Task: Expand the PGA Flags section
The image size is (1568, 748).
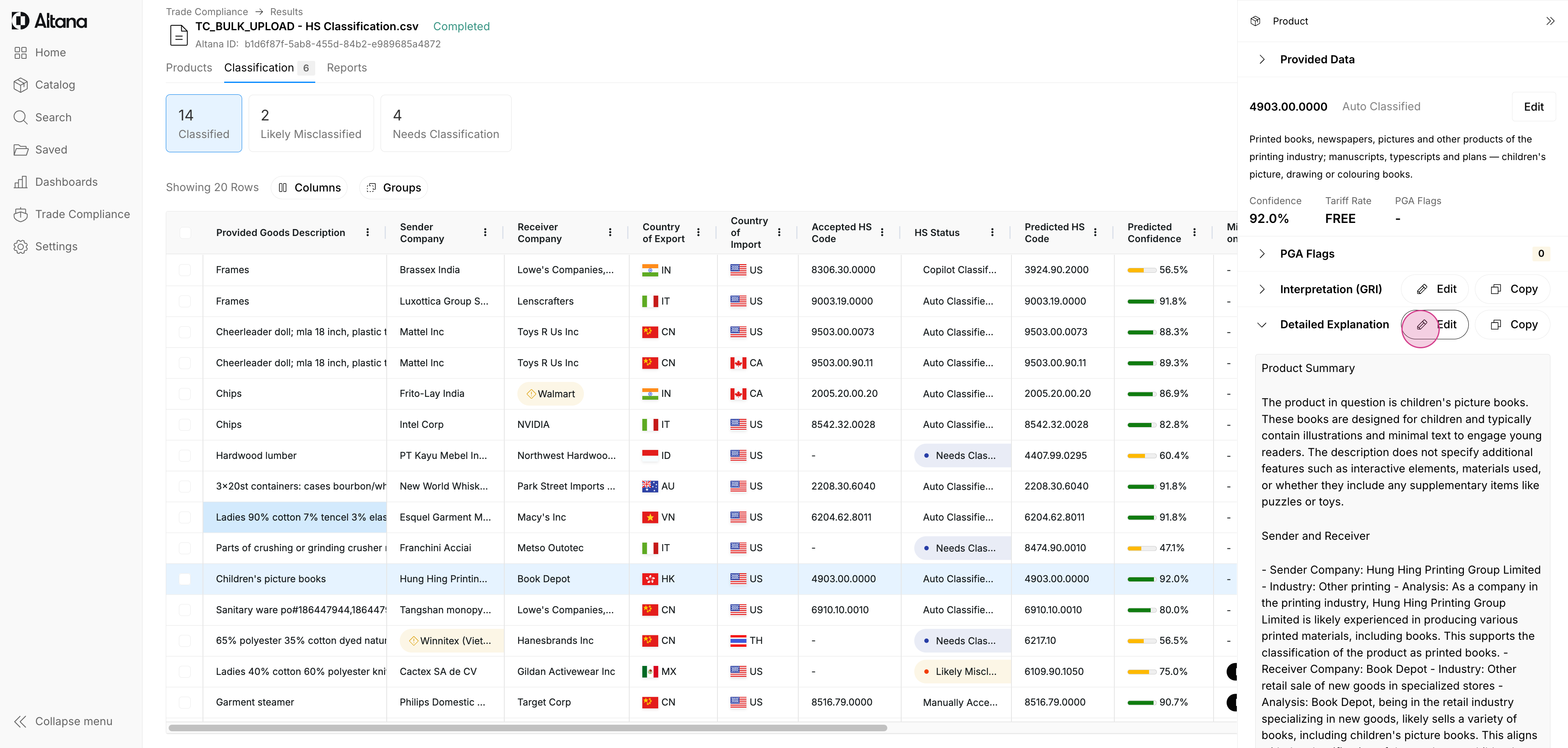Action: click(x=1262, y=254)
